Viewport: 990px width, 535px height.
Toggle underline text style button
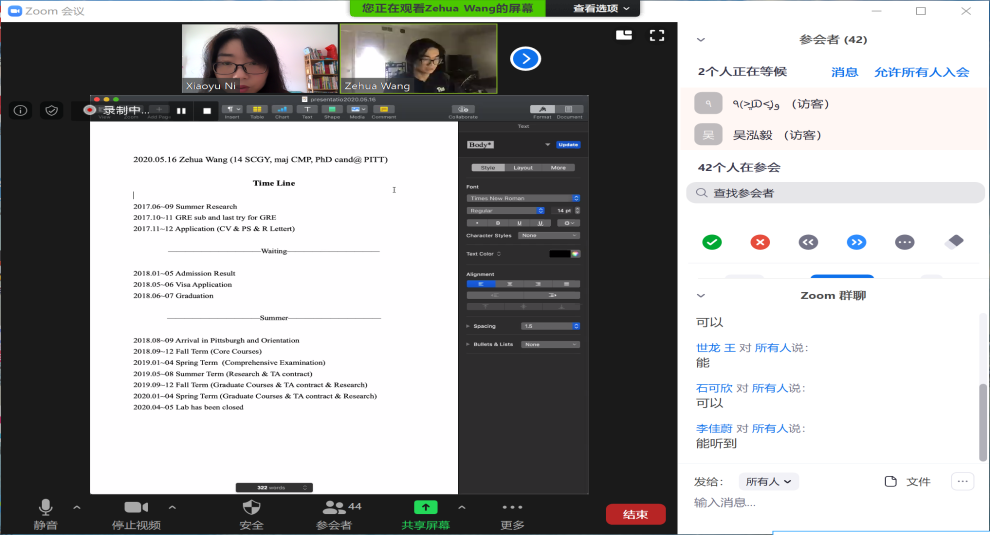pyautogui.click(x=519, y=223)
